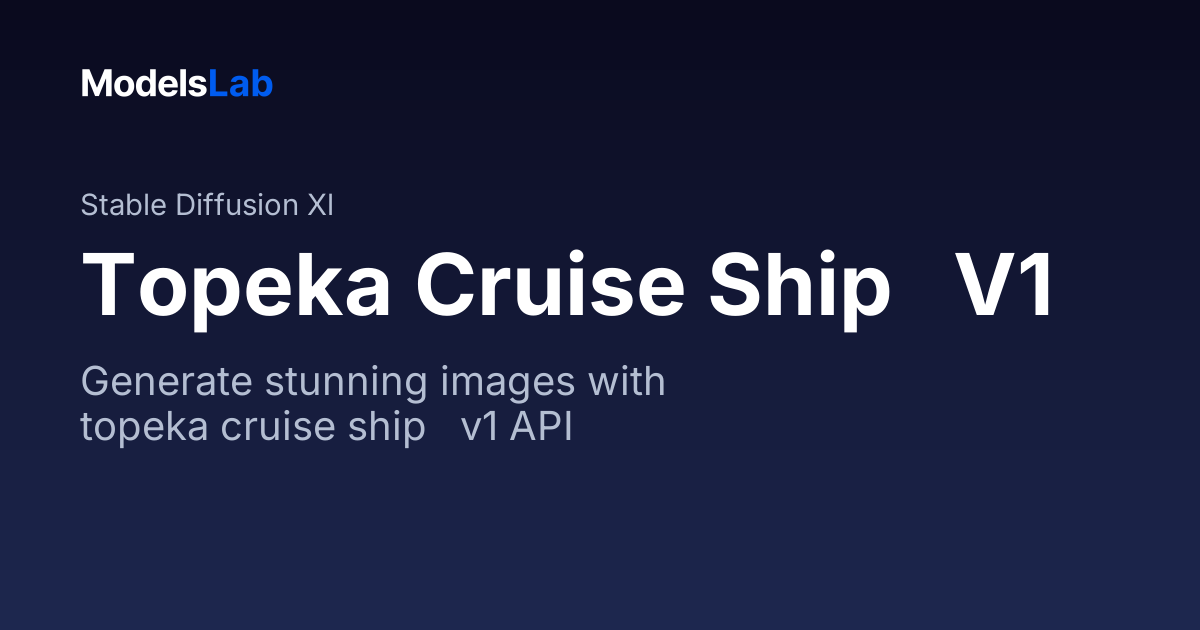This screenshot has width=1200, height=630.
Task: Click the word "Stable" above the headline
Action: coord(124,205)
